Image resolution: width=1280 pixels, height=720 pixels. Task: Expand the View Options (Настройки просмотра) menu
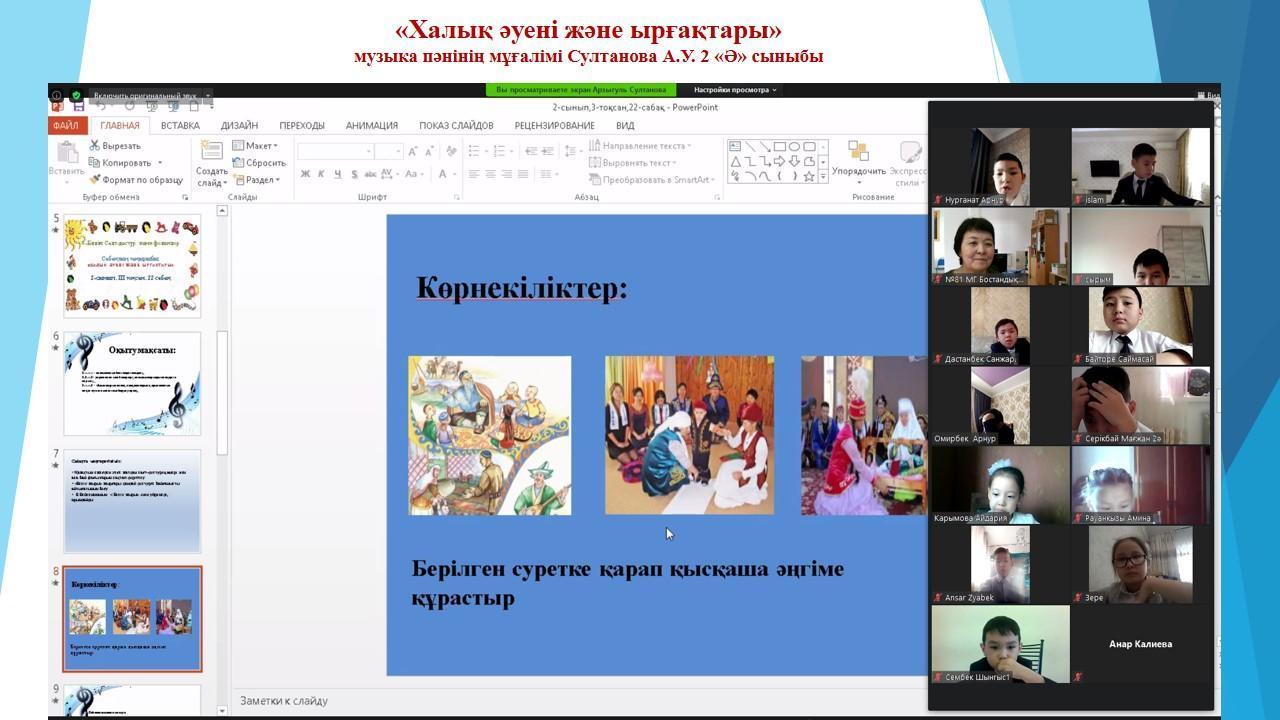point(735,90)
